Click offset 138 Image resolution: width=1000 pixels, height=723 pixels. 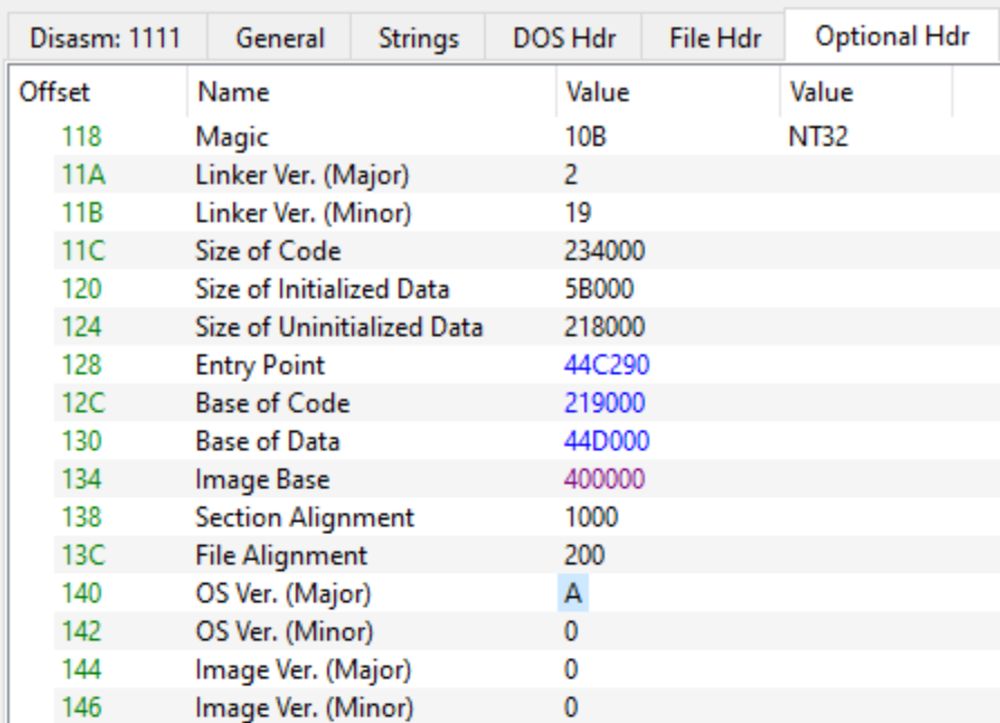click(x=82, y=517)
